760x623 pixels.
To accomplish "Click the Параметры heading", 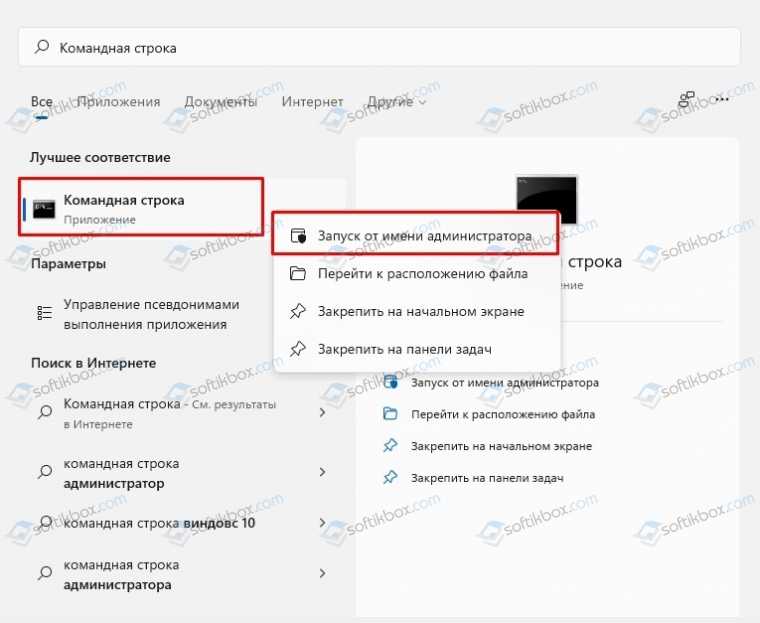I will [x=68, y=264].
